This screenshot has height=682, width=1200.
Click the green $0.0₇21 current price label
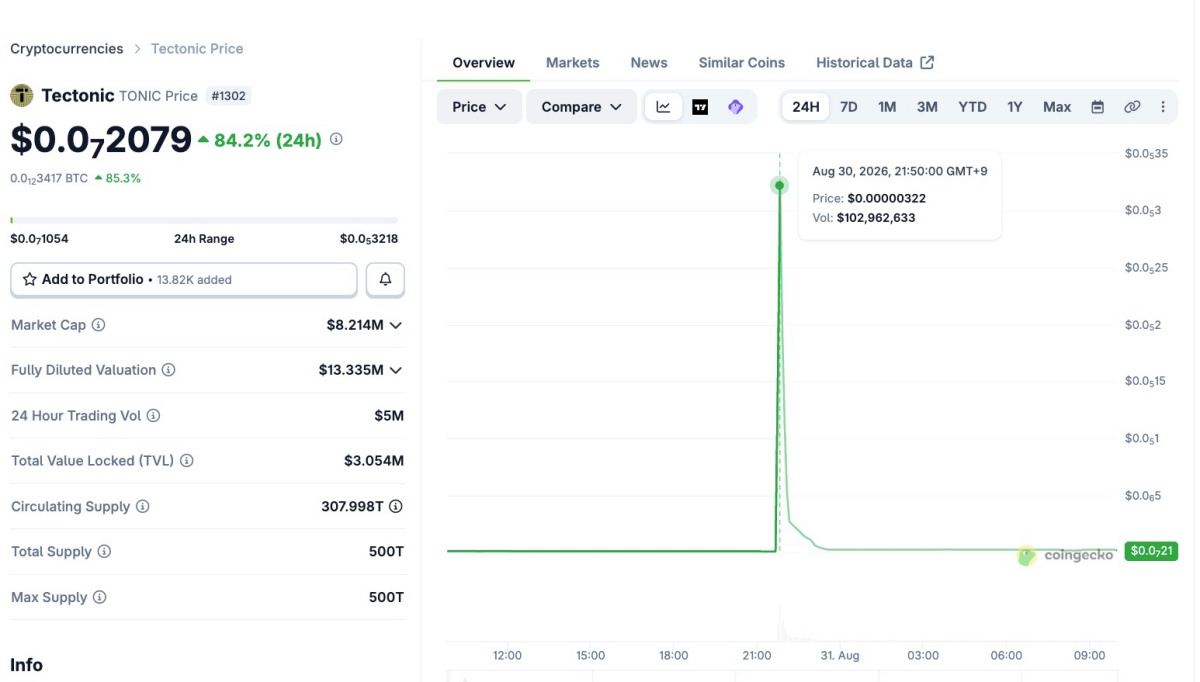(1152, 551)
